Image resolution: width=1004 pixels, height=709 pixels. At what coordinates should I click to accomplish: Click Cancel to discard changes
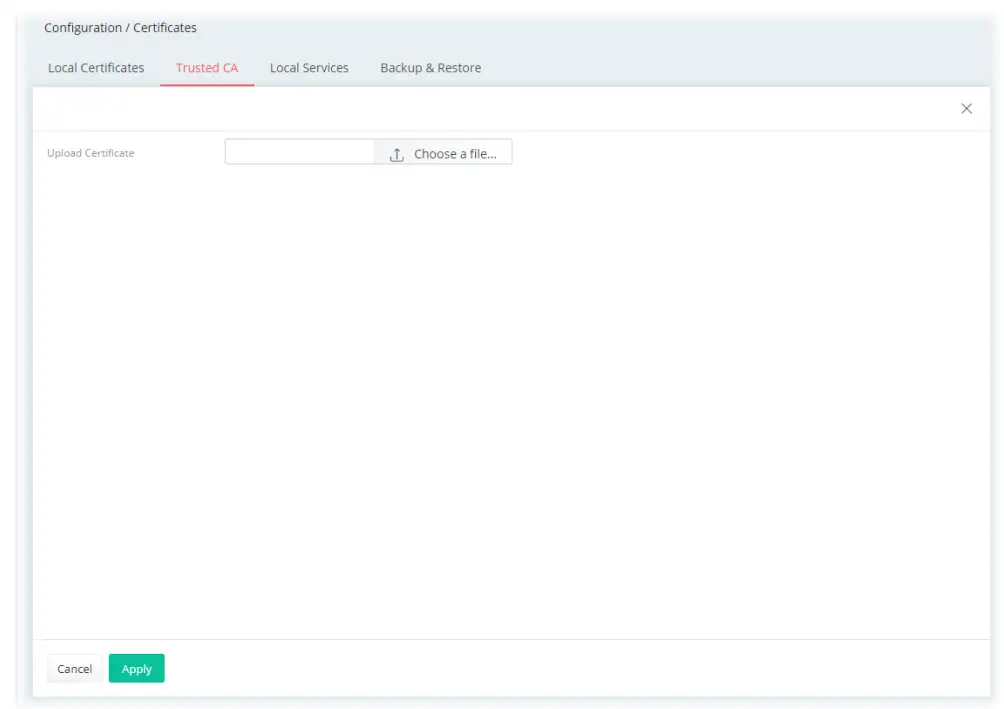coord(74,668)
